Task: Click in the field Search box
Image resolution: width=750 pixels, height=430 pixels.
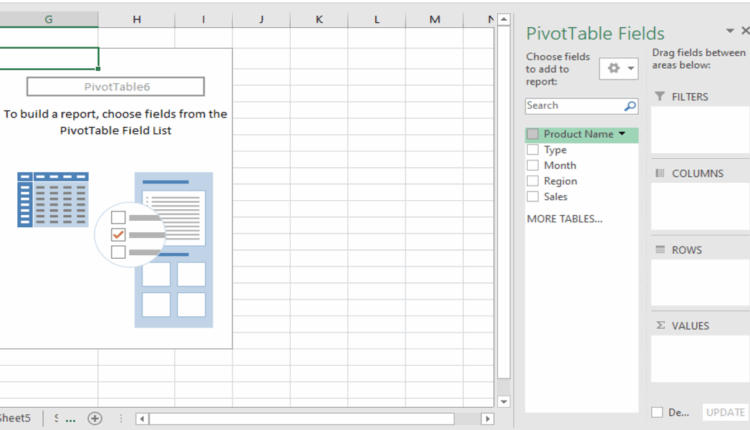Action: tap(573, 106)
